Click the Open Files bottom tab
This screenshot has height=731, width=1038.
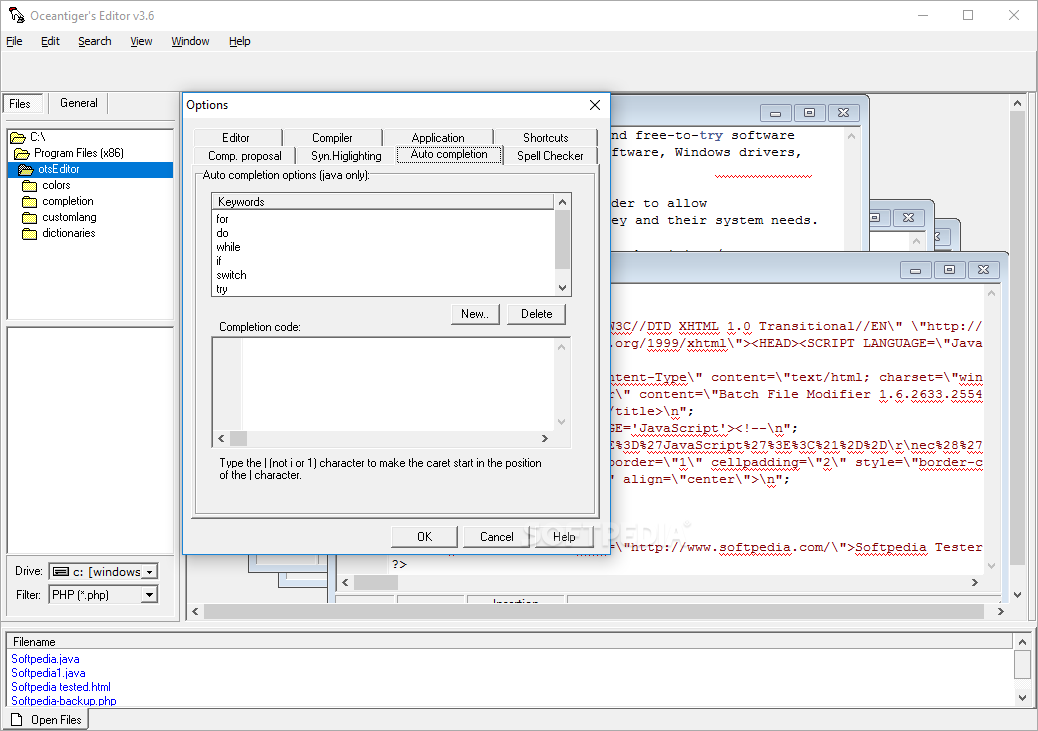point(46,719)
